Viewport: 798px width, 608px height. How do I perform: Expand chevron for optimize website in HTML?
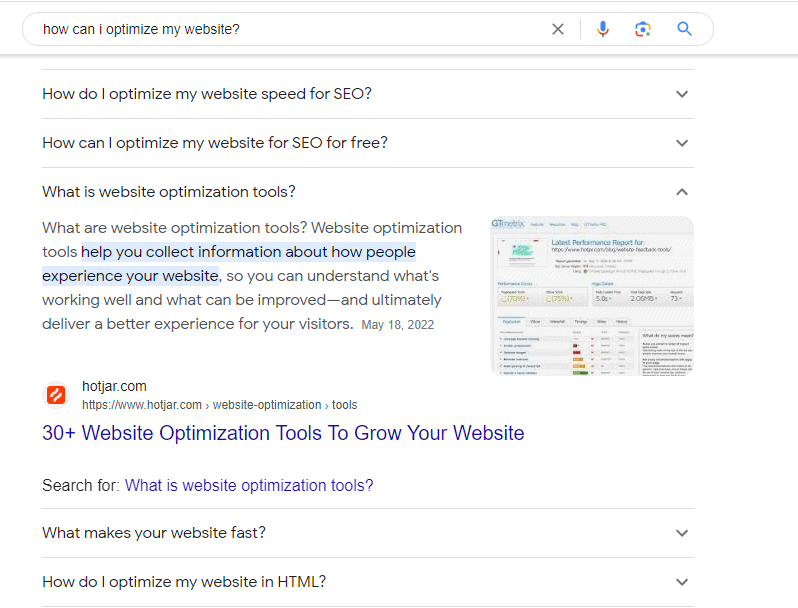682,582
